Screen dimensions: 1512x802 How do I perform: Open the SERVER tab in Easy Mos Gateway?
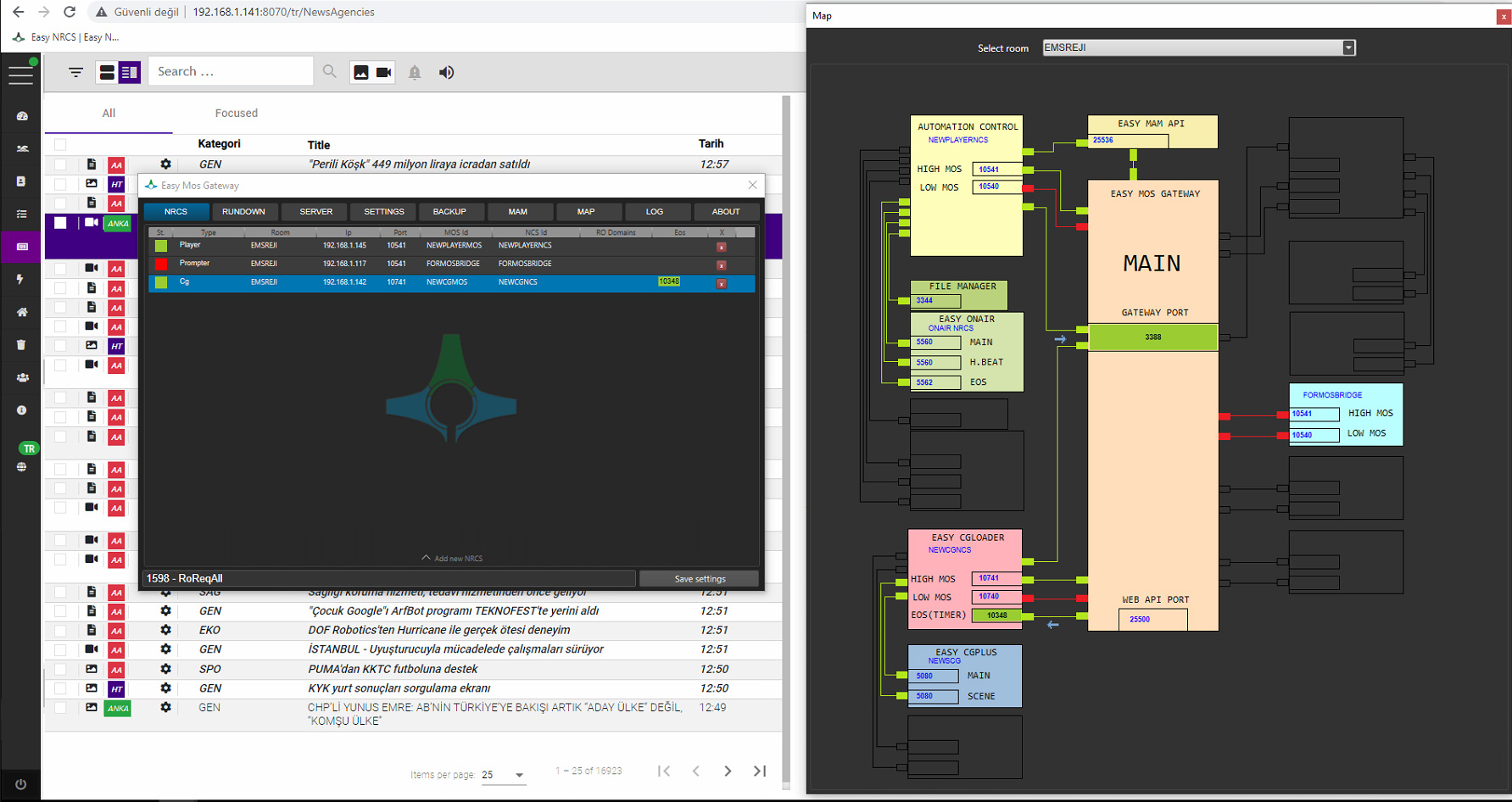[x=316, y=212]
